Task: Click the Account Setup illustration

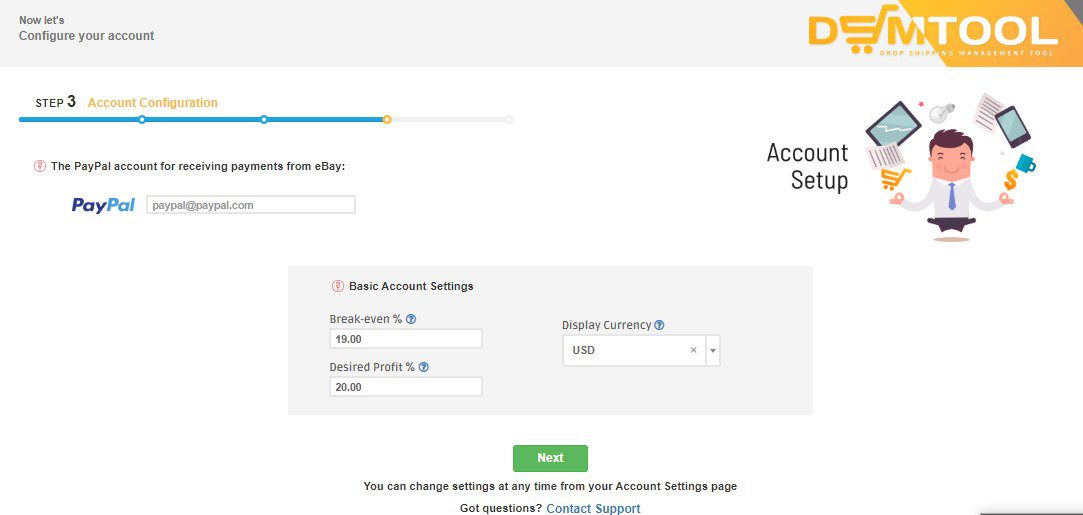Action: tap(950, 167)
